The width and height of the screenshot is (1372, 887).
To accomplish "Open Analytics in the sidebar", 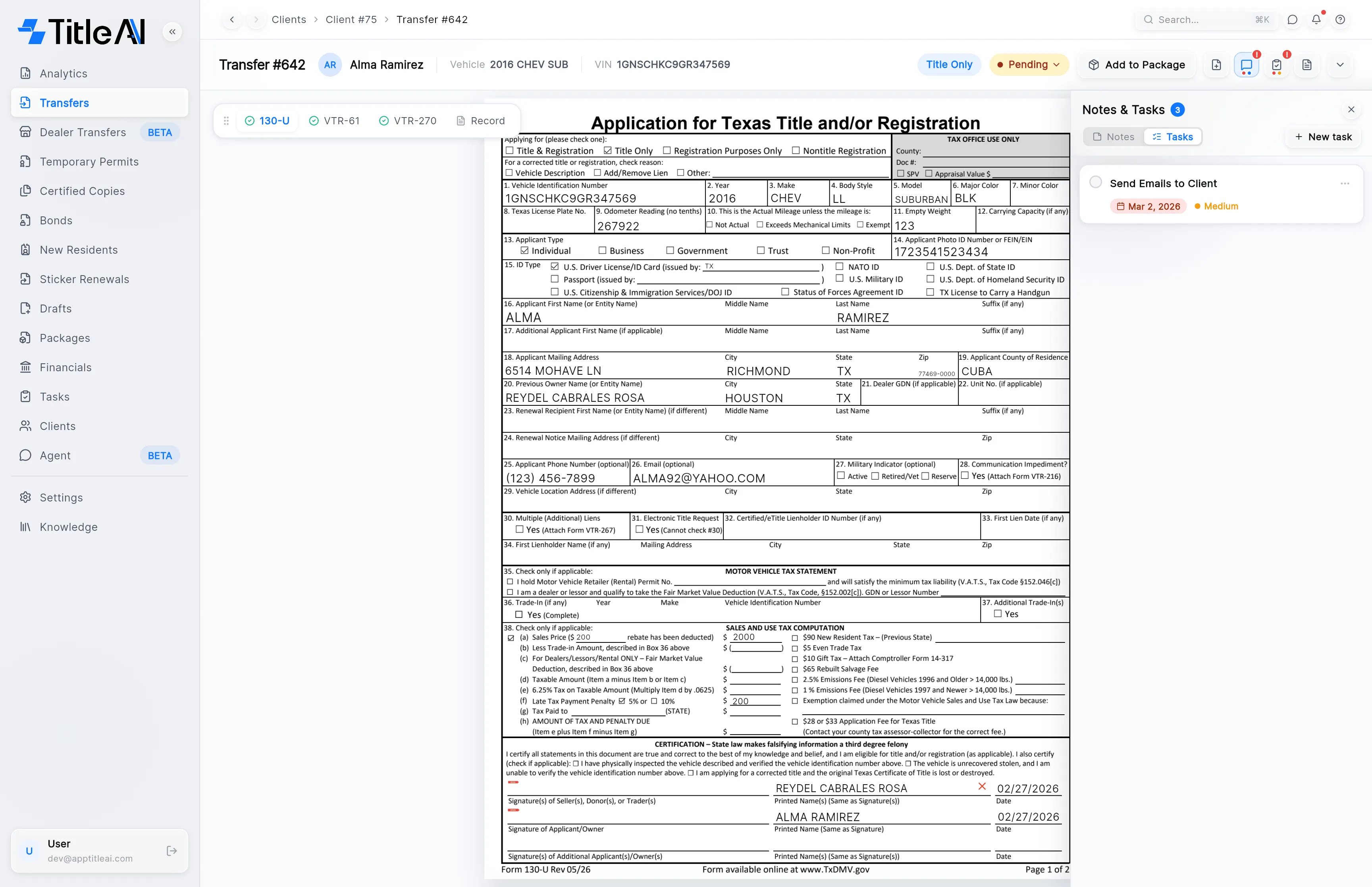I will coord(100,74).
